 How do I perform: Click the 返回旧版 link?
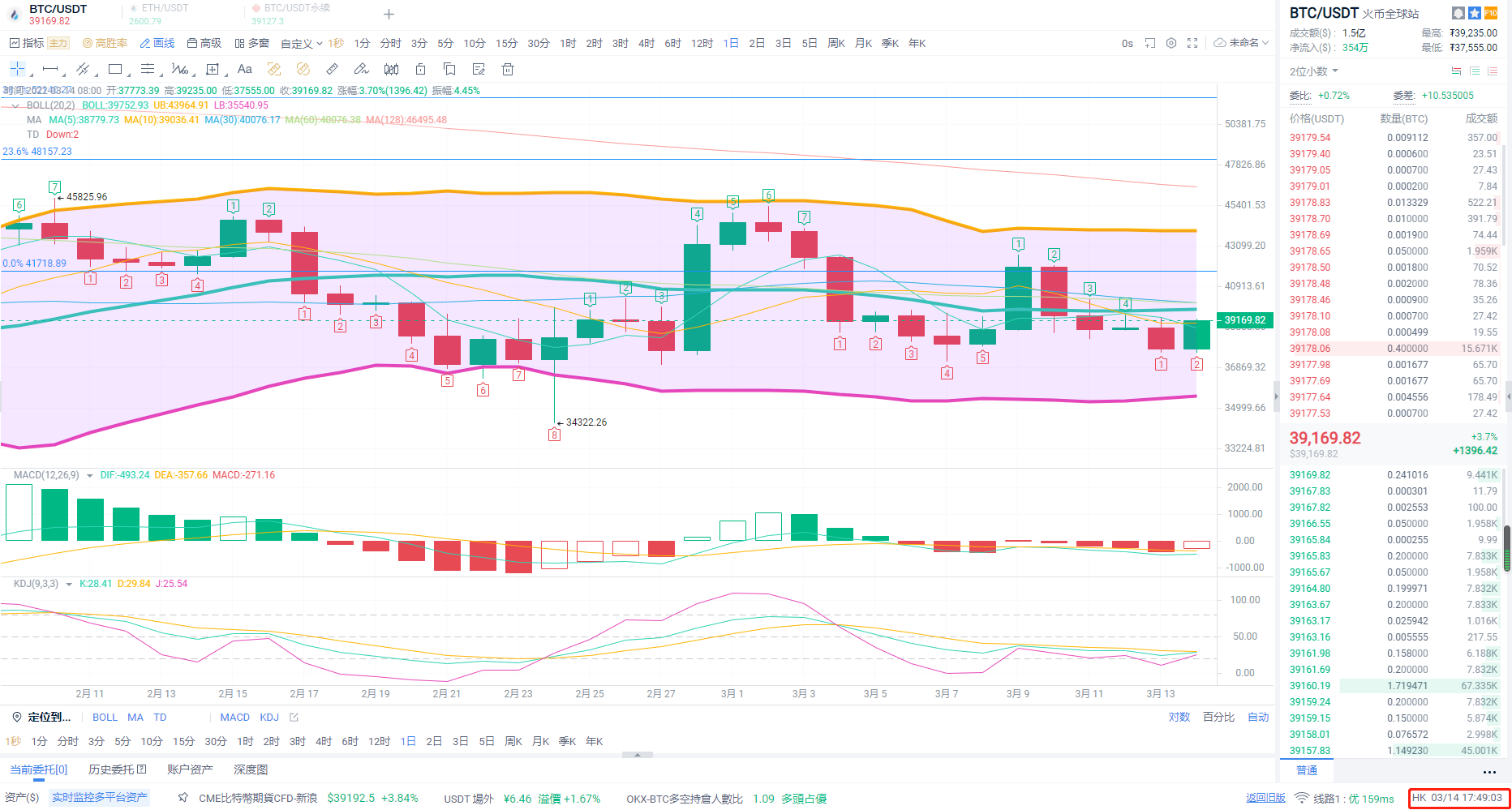pyautogui.click(x=1265, y=798)
